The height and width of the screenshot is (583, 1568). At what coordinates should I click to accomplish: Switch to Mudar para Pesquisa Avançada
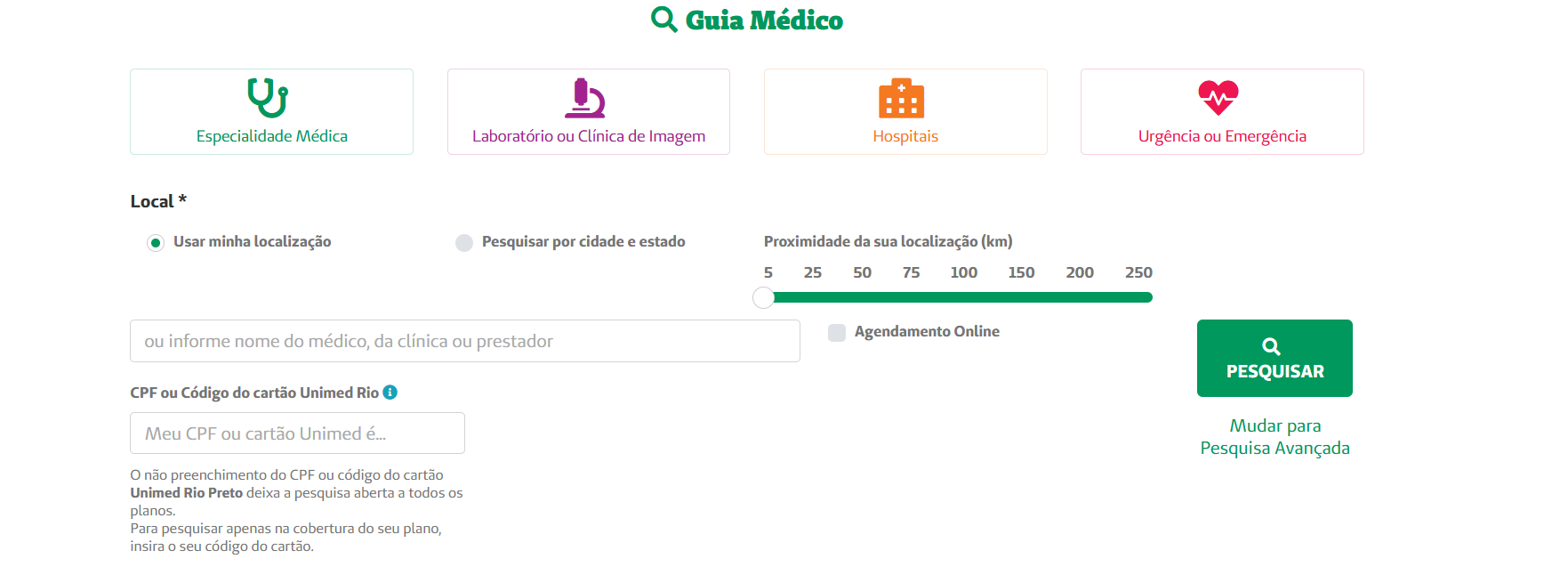coord(1275,437)
